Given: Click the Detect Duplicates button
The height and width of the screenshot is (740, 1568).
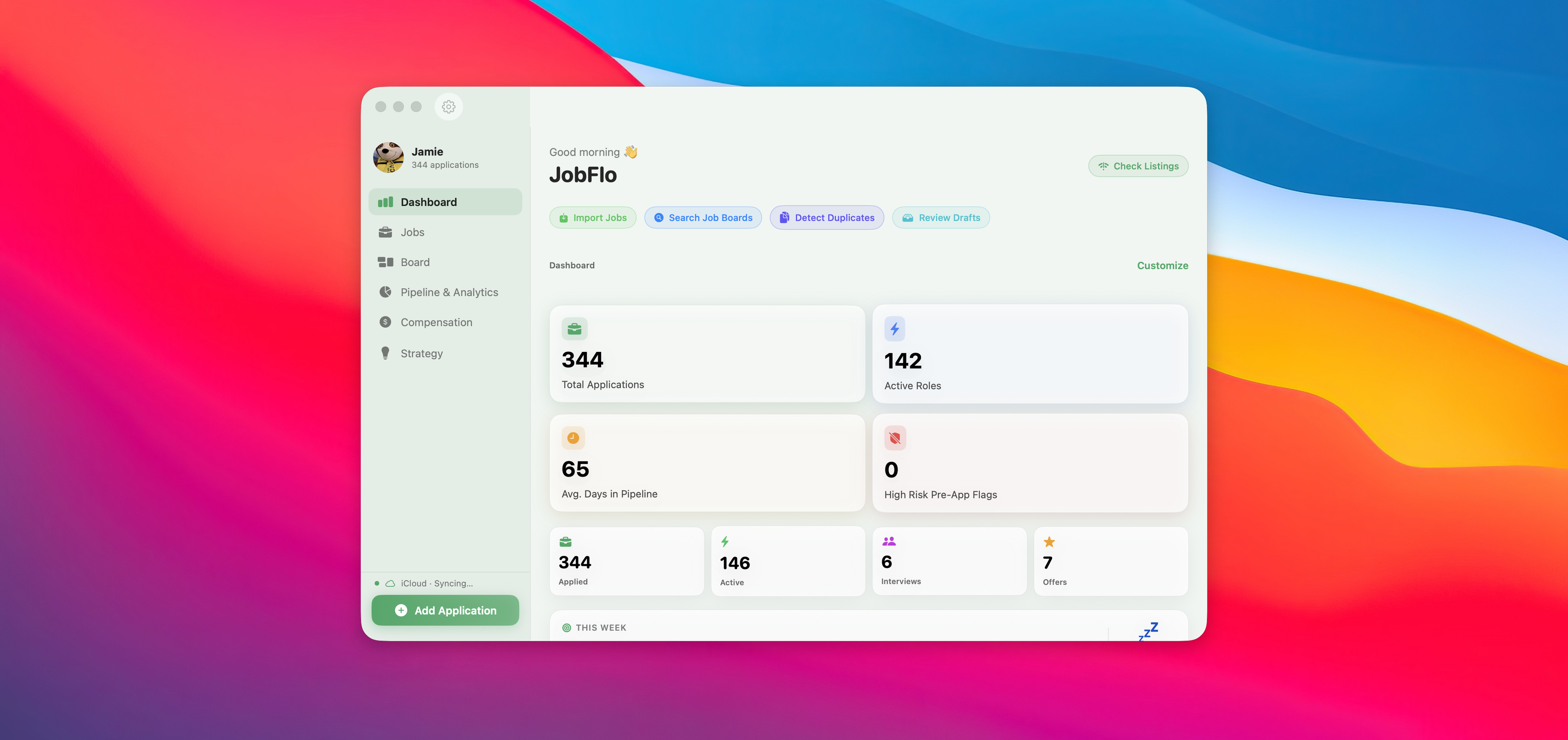Looking at the screenshot, I should coord(827,218).
